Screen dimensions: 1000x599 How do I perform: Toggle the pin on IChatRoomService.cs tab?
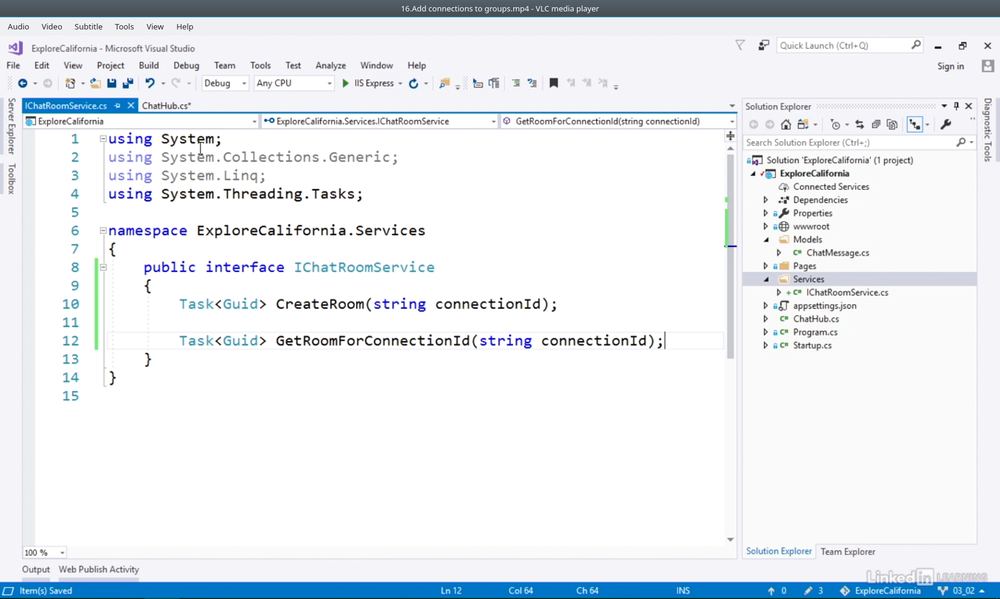[x=117, y=106]
